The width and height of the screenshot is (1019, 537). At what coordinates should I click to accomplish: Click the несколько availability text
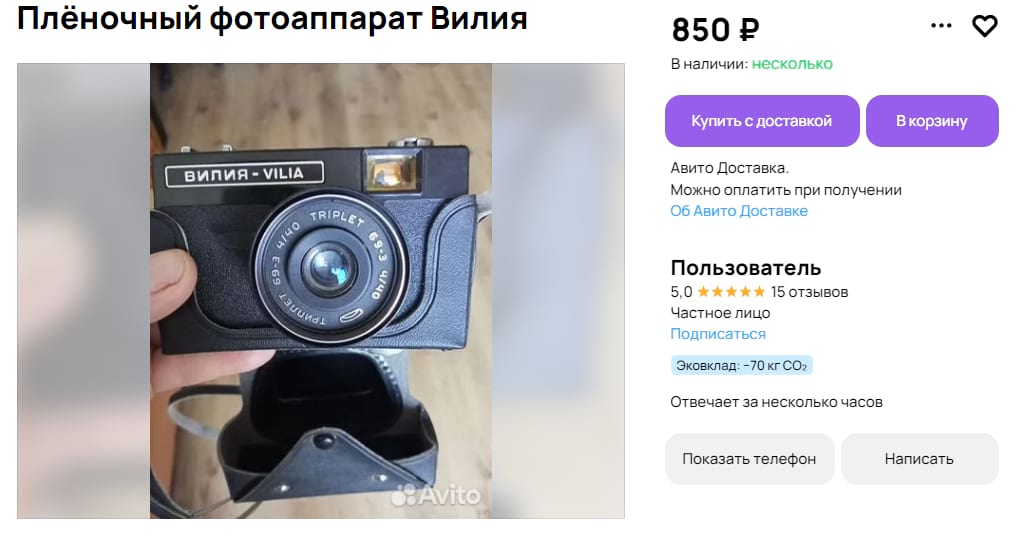(792, 64)
